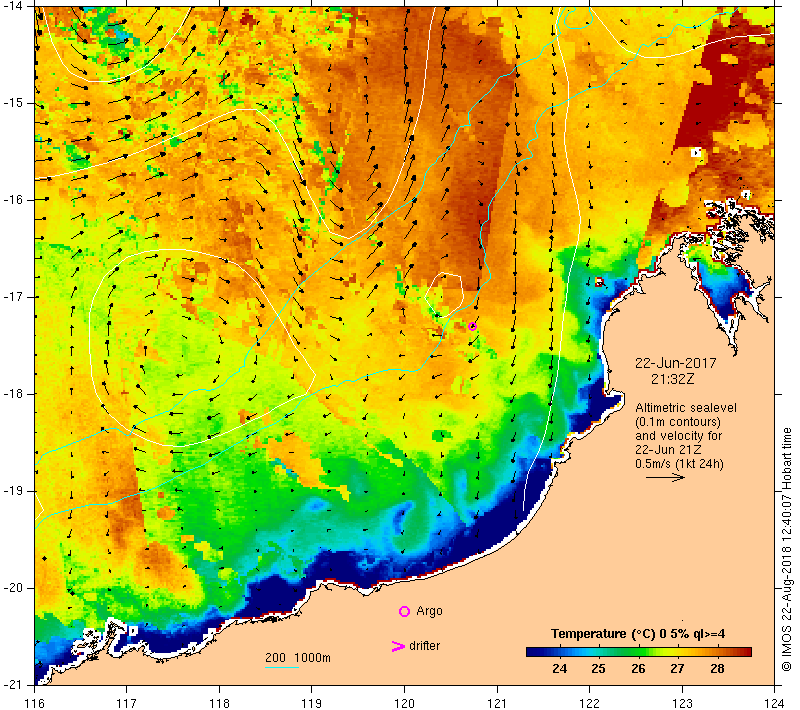This screenshot has width=800, height=710.
Task: Click the time label 21:32Z
Action: point(672,379)
